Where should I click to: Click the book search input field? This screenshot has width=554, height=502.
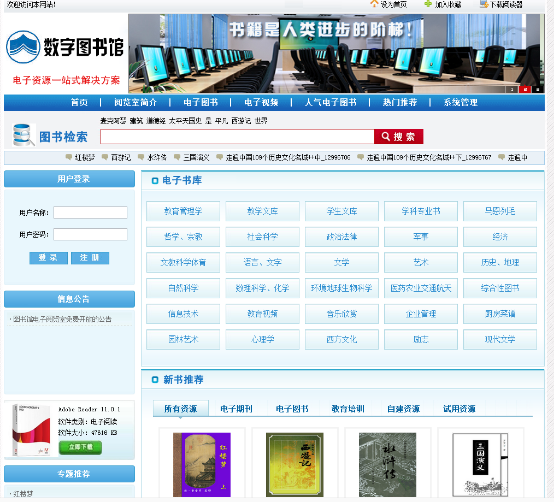[x=237, y=137]
